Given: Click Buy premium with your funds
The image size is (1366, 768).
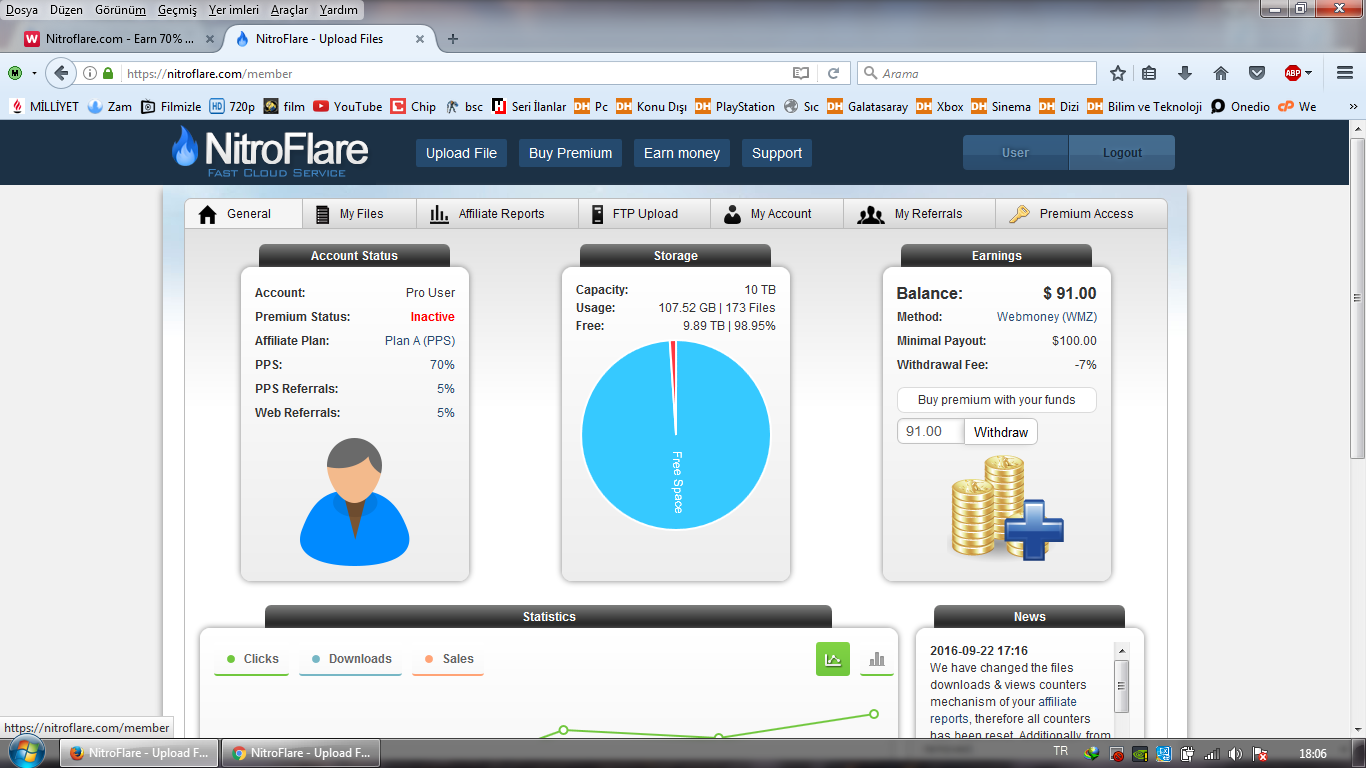Looking at the screenshot, I should coord(997,400).
